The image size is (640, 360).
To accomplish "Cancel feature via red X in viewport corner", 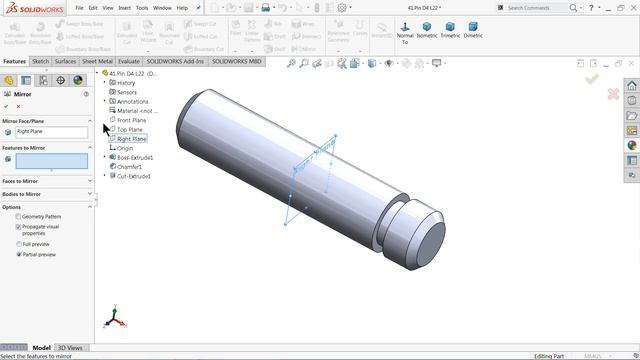I will coord(613,94).
